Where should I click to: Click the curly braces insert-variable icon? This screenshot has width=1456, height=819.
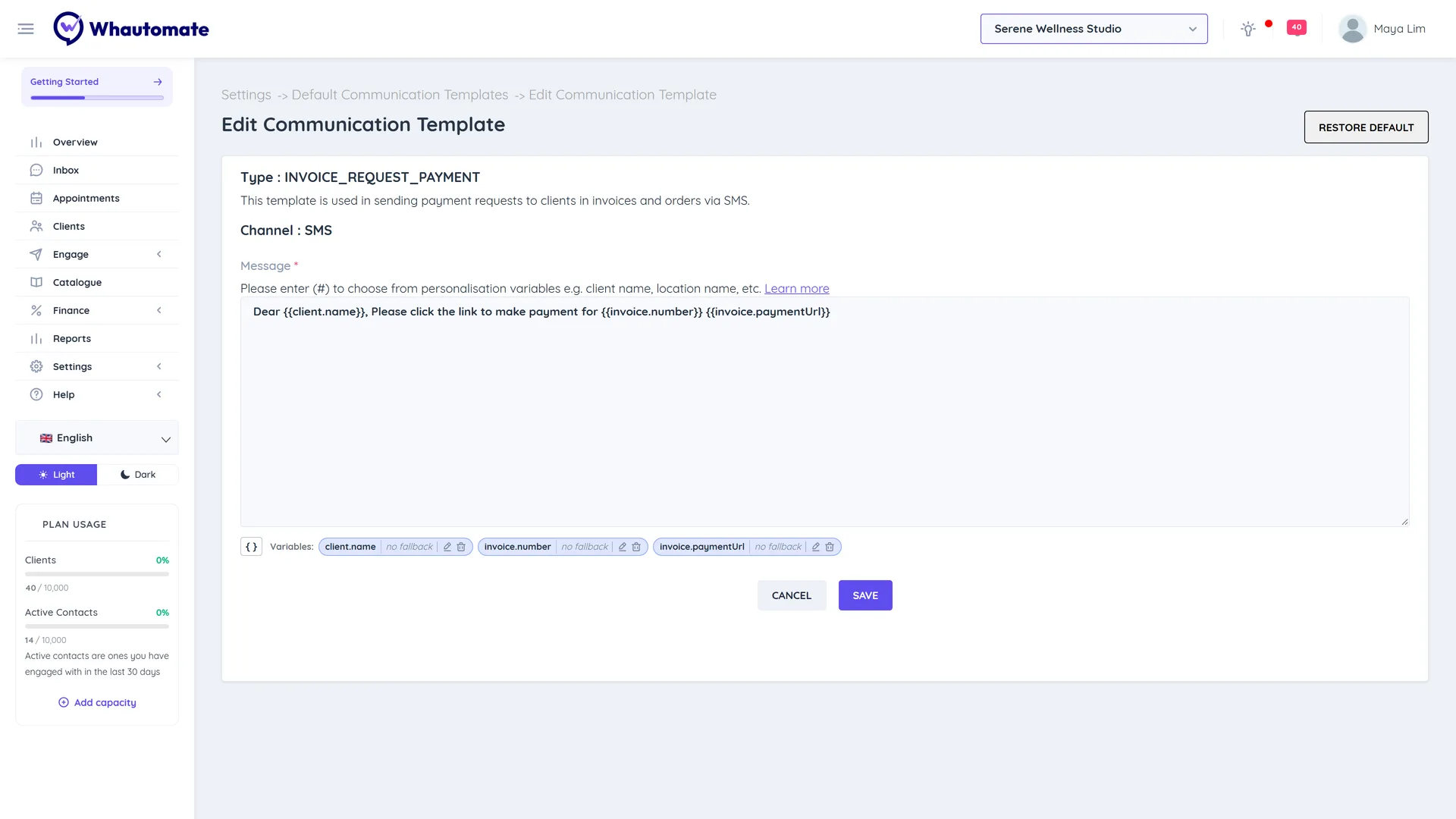(x=251, y=547)
